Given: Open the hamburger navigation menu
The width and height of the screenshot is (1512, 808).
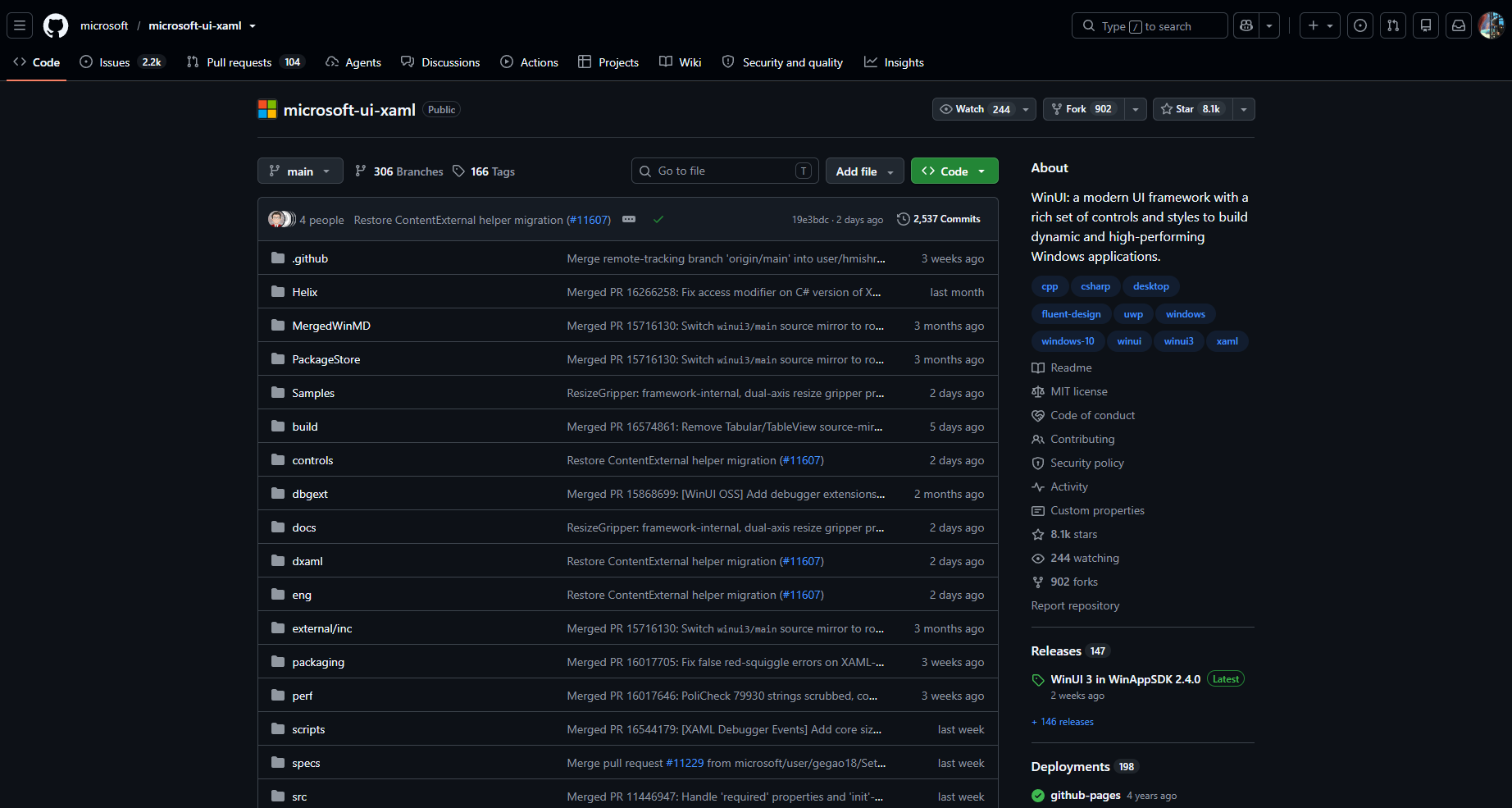Looking at the screenshot, I should (20, 25).
